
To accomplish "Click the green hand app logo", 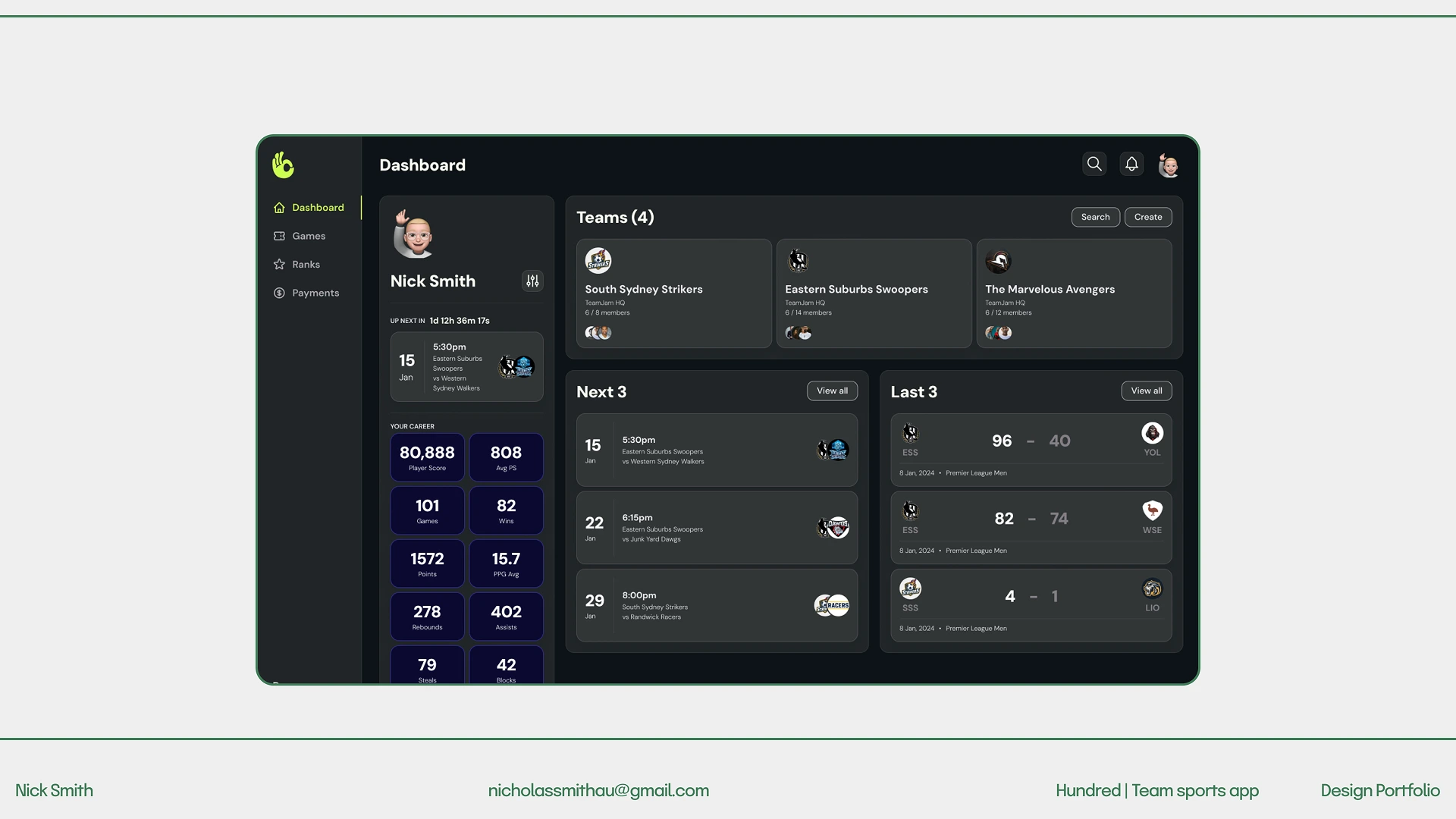I will coord(283,165).
